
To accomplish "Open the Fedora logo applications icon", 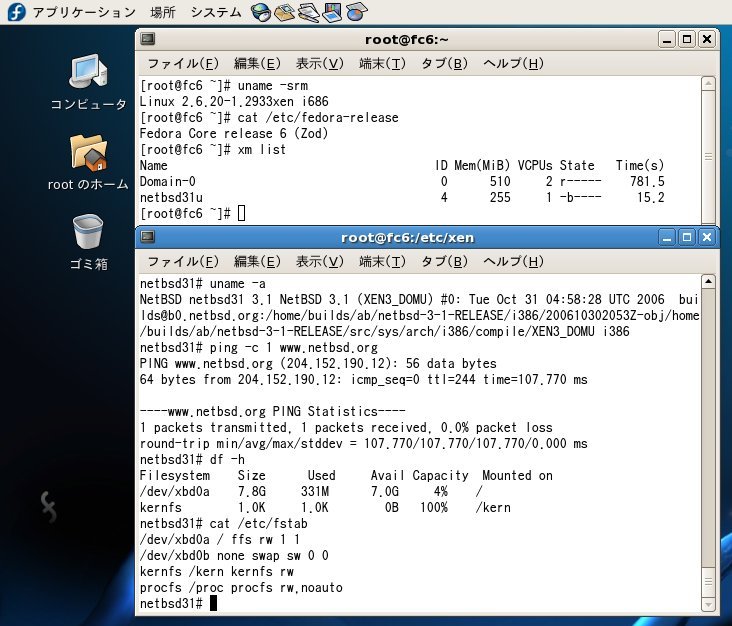I will pyautogui.click(x=16, y=12).
